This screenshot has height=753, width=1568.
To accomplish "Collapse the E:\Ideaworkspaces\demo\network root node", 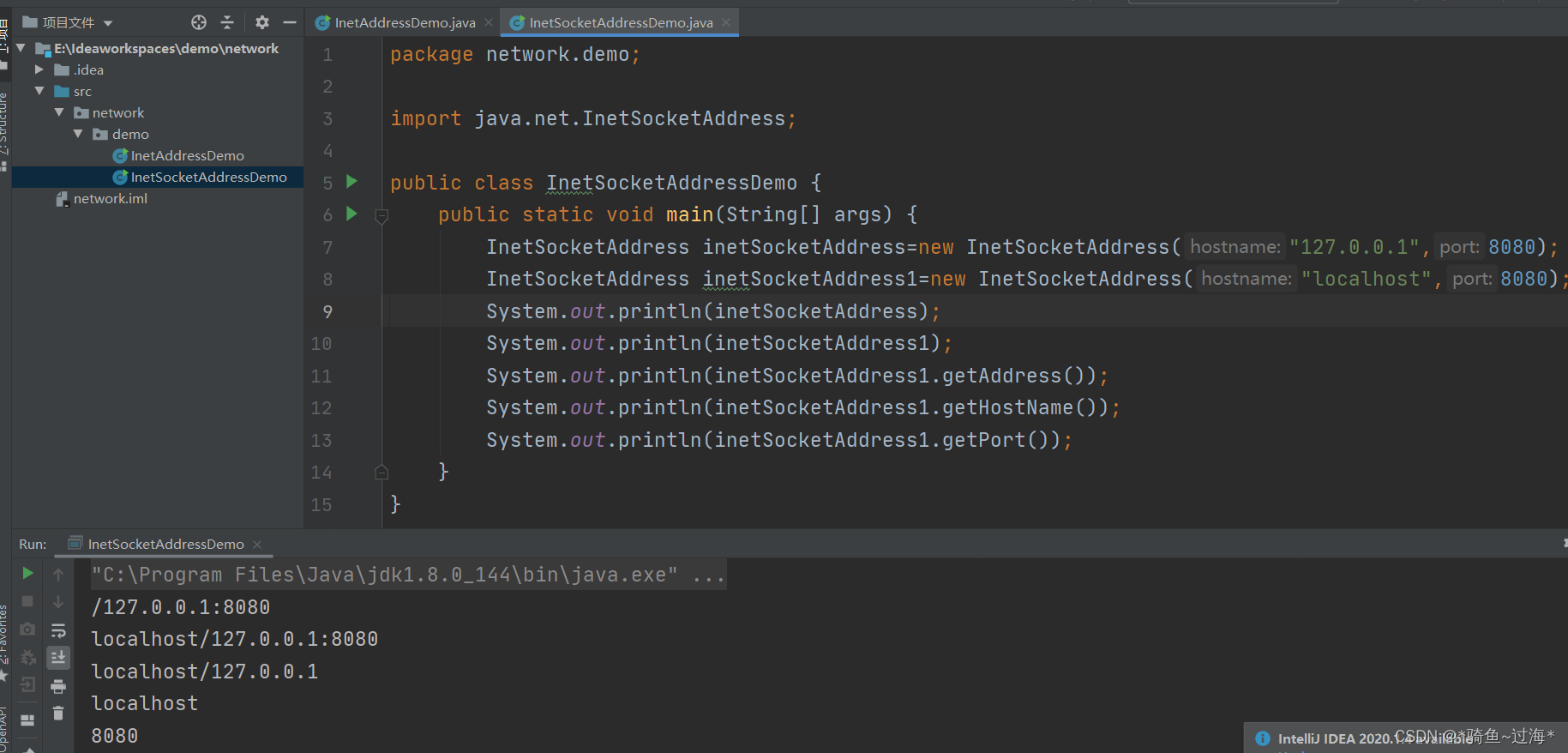I will [x=21, y=48].
